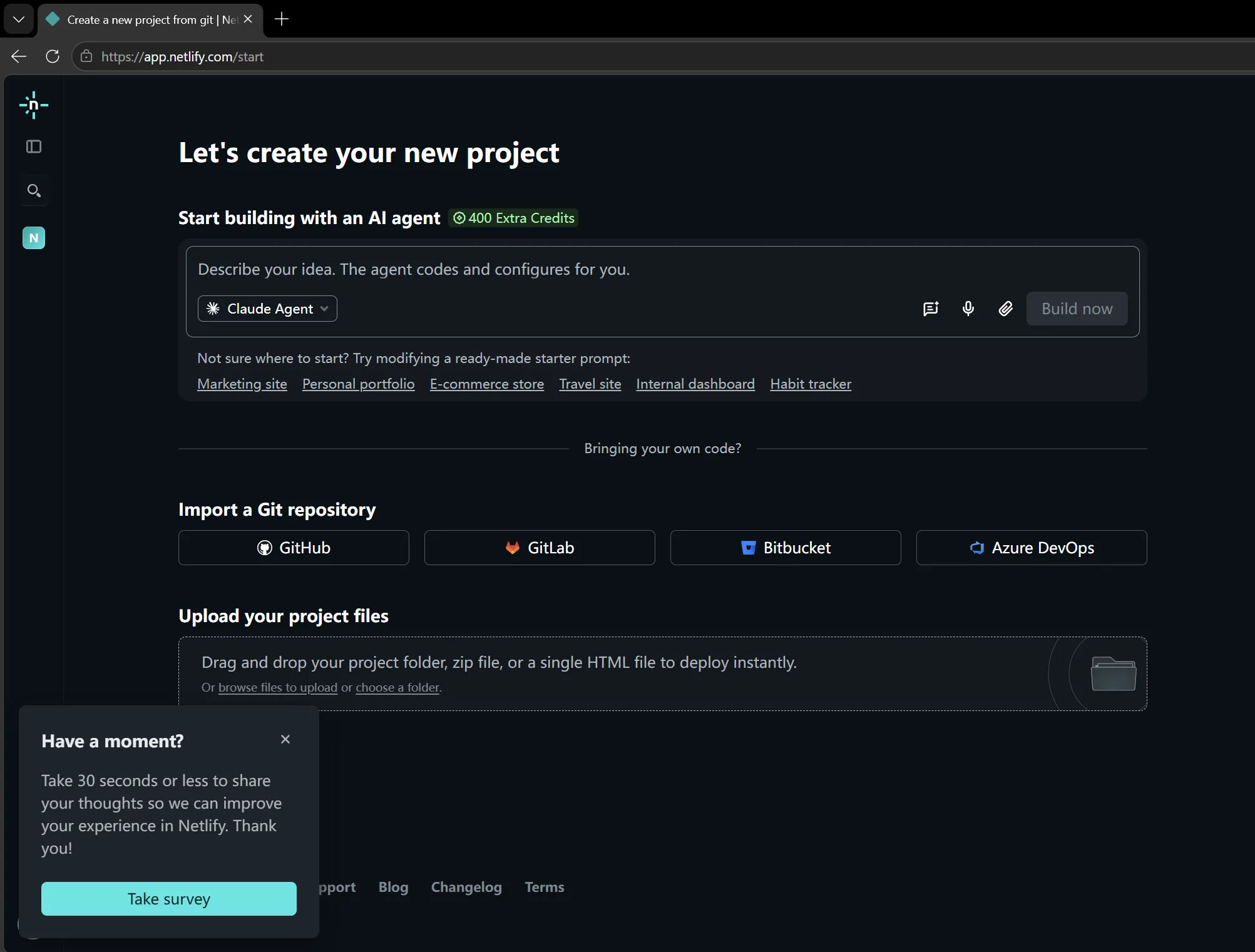This screenshot has width=1255, height=952.
Task: Select the Habit tracker starter prompt
Action: coord(811,384)
